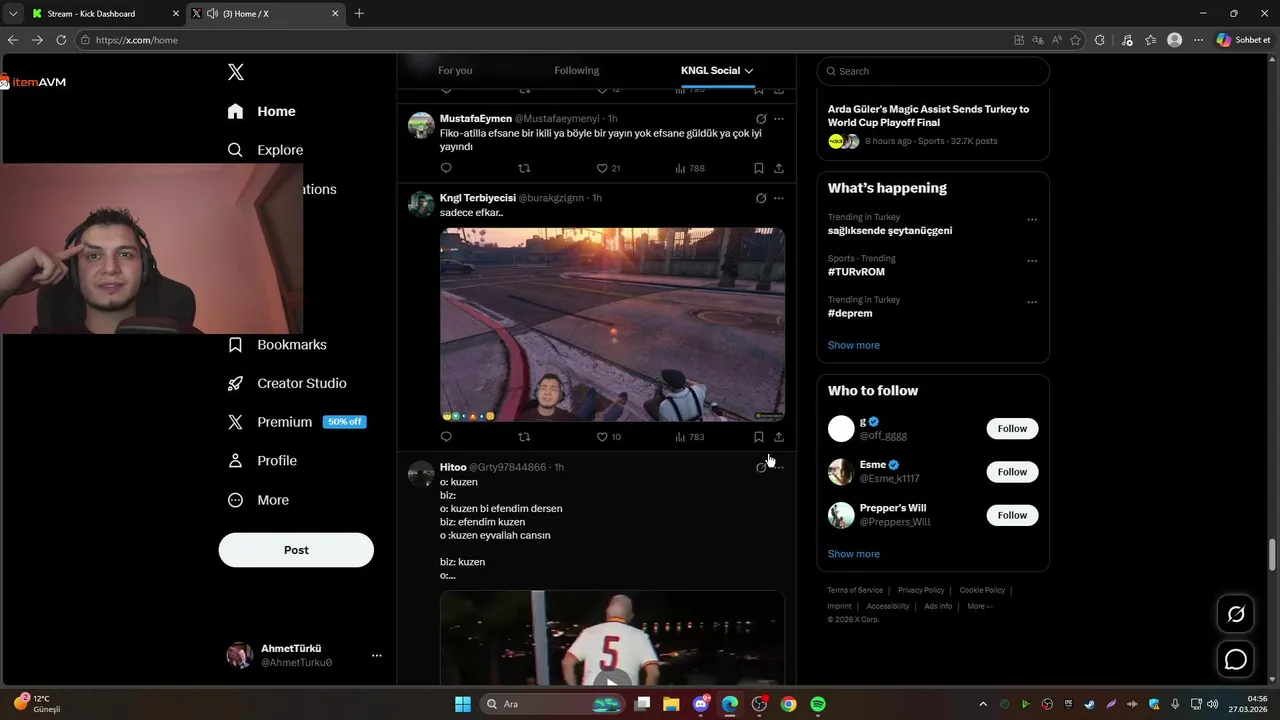Screen dimensions: 1280x720
Task: Open the floating Grok button
Action: tap(1236, 614)
